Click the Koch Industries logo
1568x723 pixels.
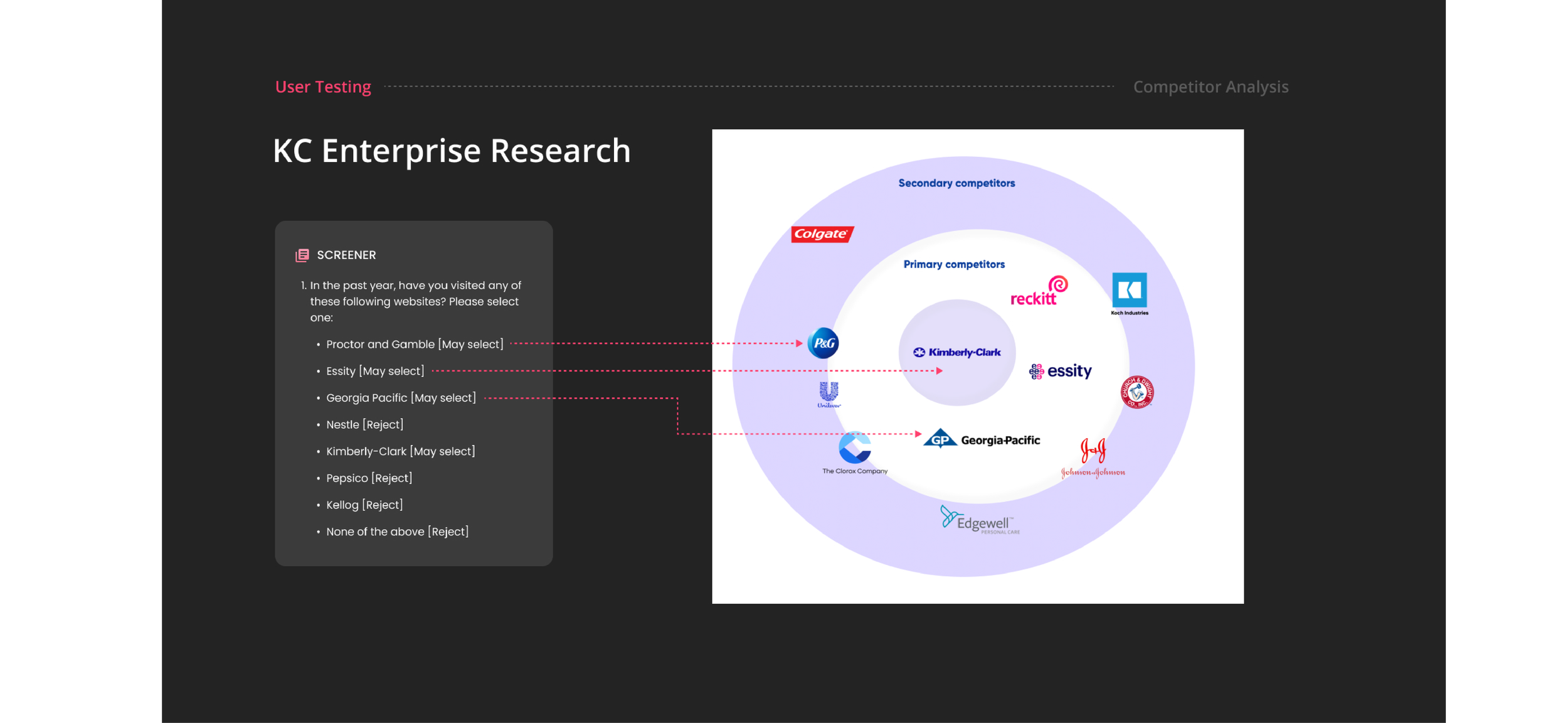pyautogui.click(x=1129, y=292)
